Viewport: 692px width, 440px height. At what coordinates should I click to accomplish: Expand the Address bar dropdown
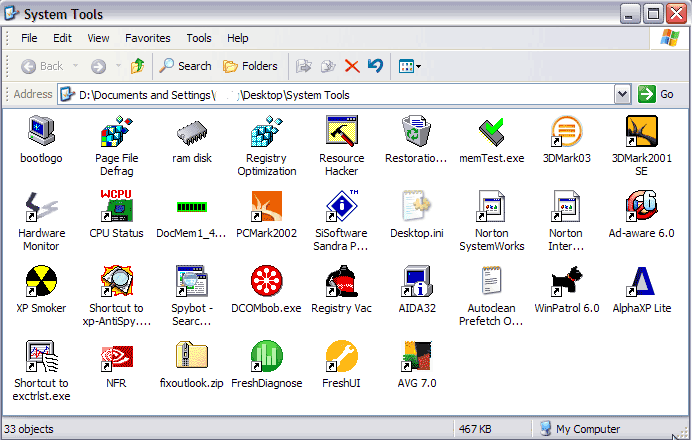pos(622,94)
